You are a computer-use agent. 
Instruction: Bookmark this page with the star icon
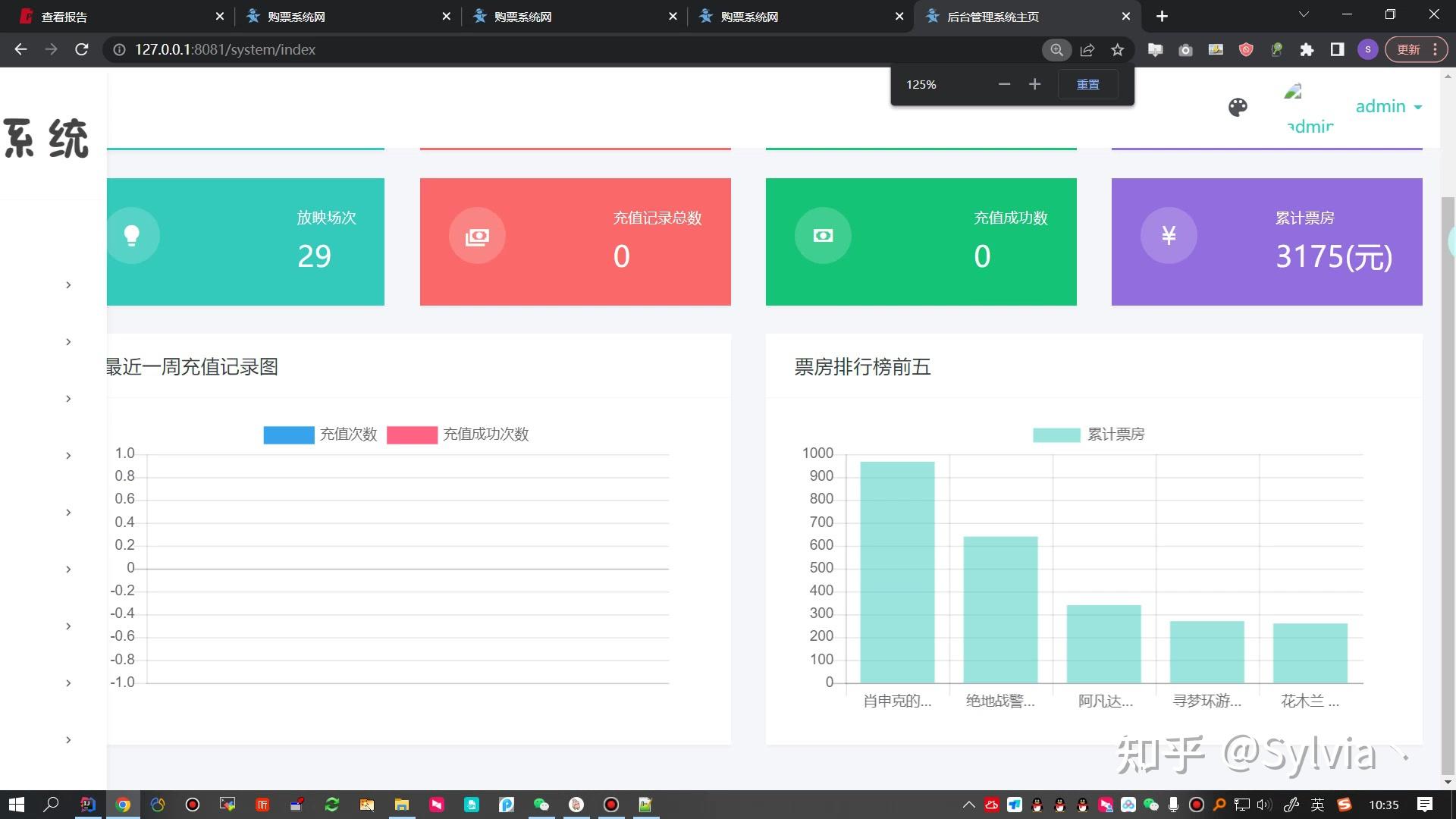[1117, 49]
